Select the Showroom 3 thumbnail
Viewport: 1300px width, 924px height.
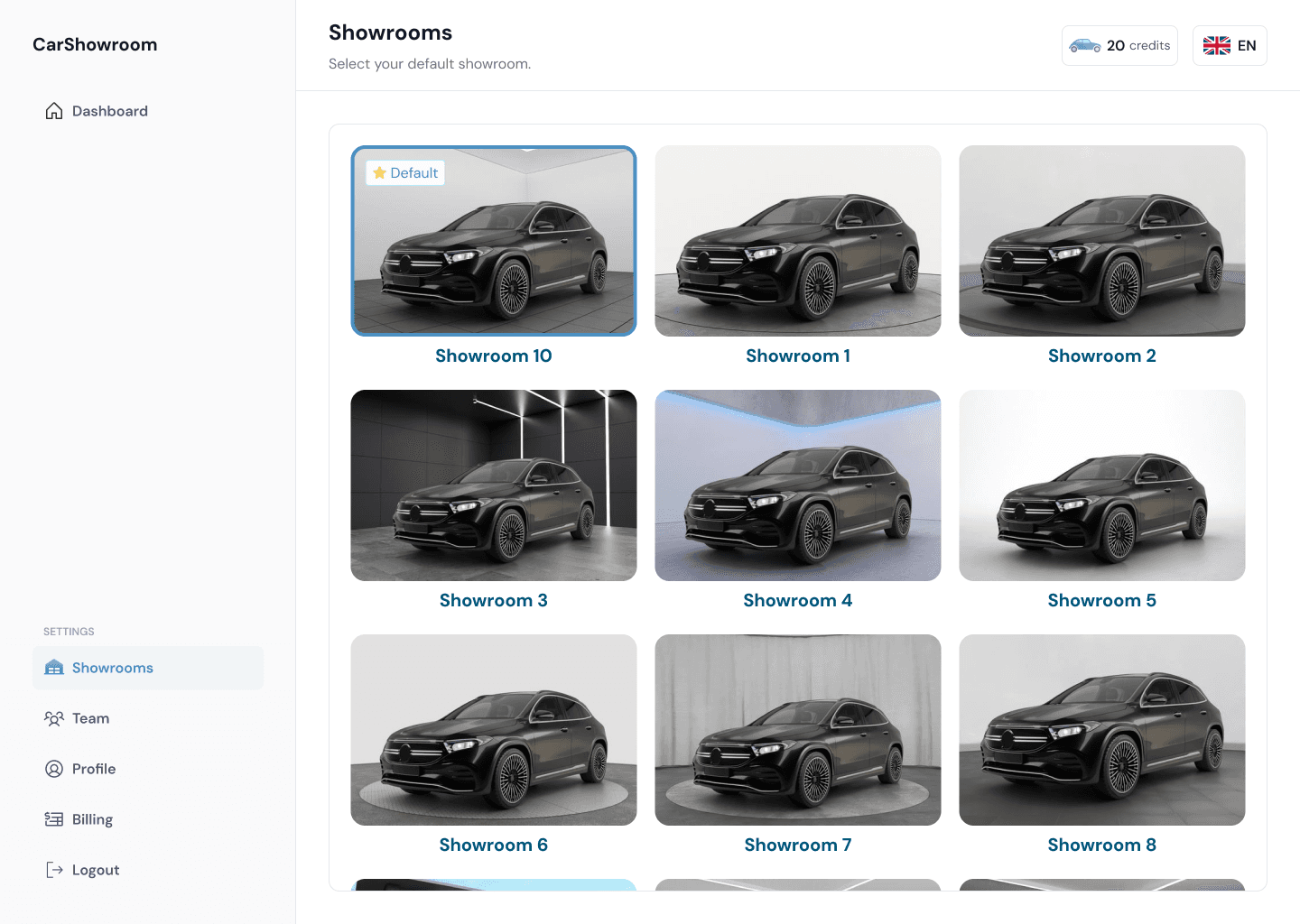pyautogui.click(x=494, y=485)
